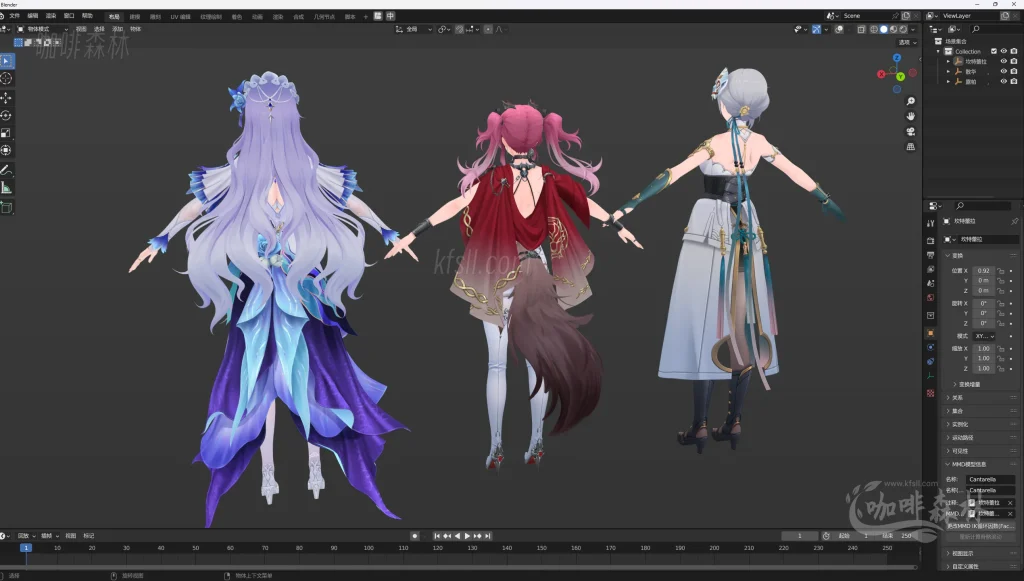This screenshot has height=581, width=1024.
Task: Open the Window menu (窗口)
Action: 69,16
